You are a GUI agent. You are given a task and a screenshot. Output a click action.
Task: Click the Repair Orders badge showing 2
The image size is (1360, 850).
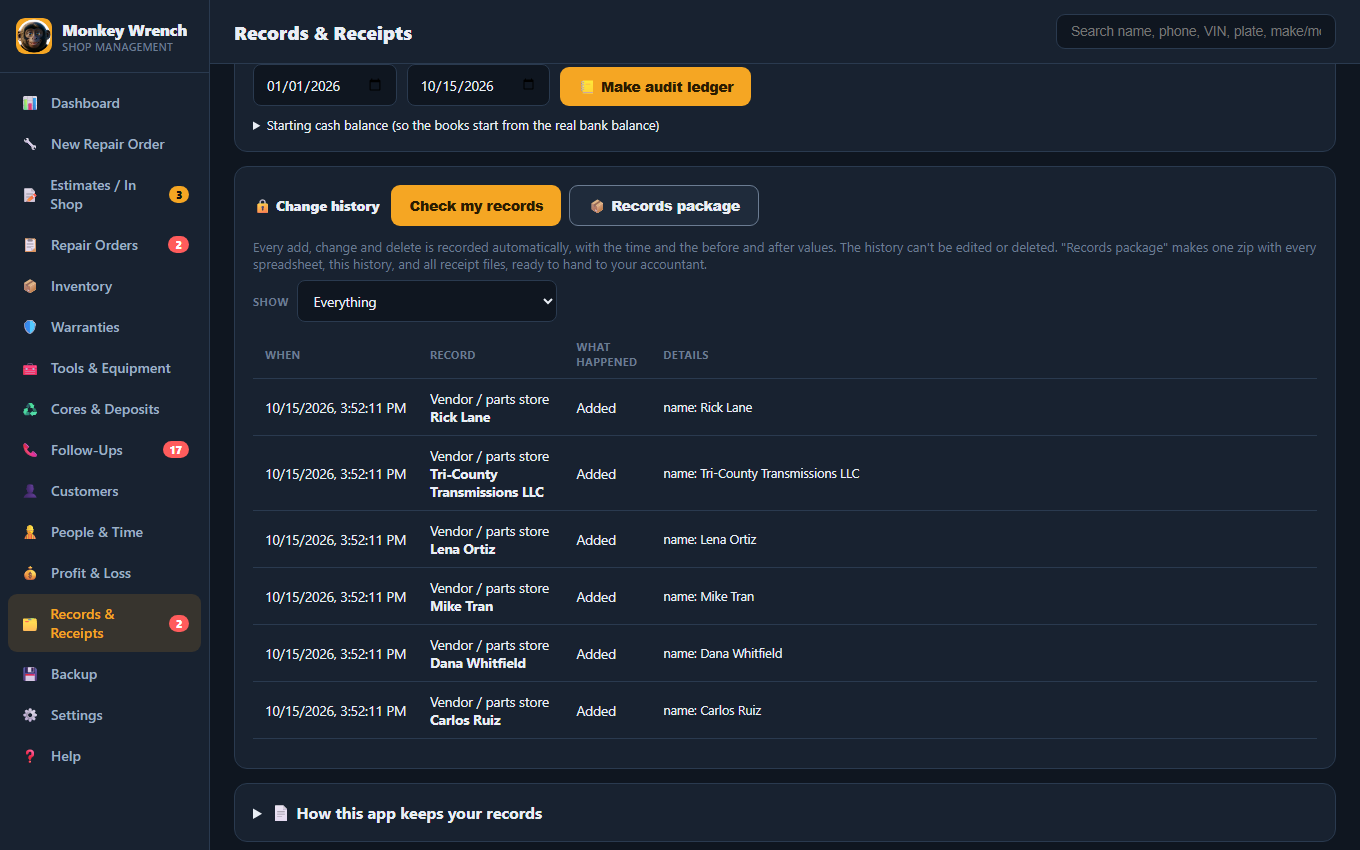coord(179,245)
